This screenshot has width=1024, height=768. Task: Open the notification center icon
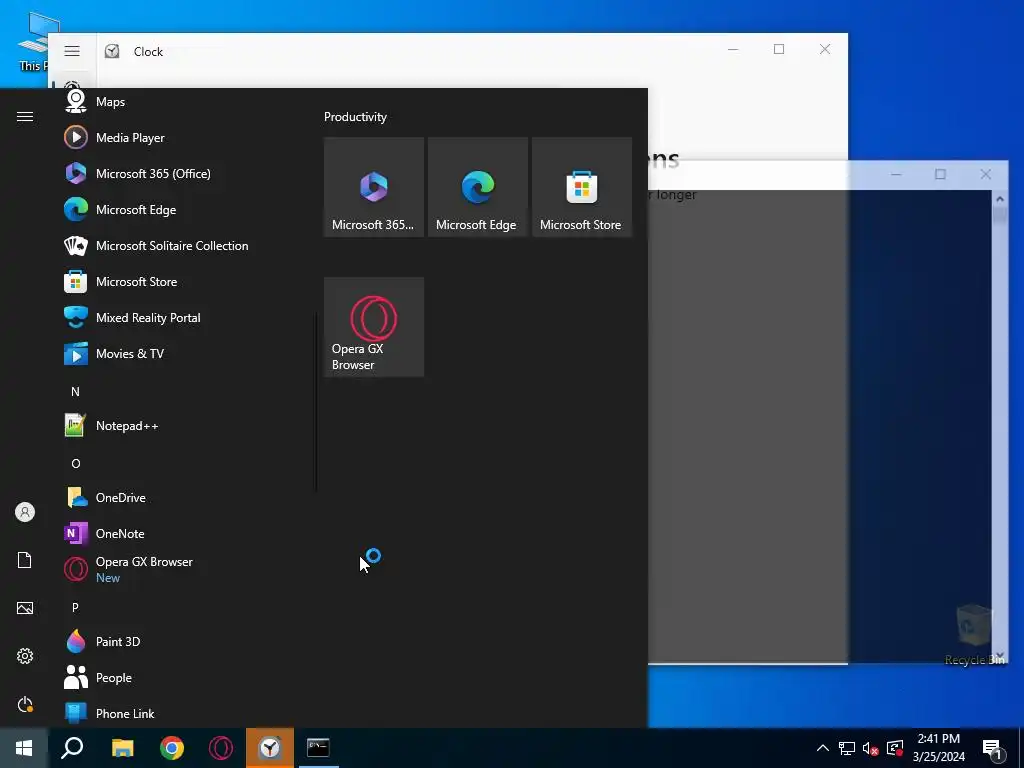click(993, 749)
